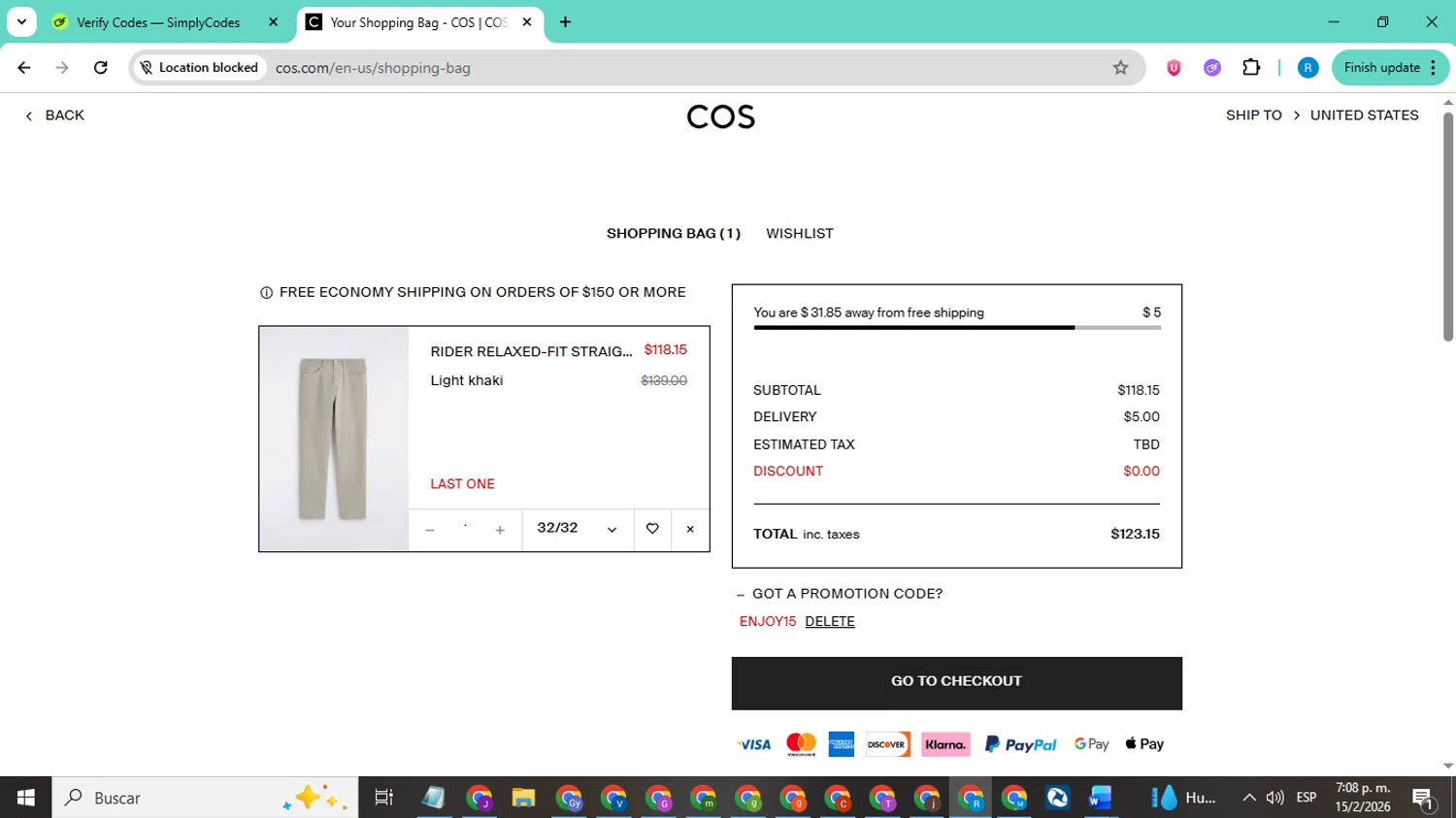Remove item with the X icon
This screenshot has width=1456, height=818.
(690, 530)
